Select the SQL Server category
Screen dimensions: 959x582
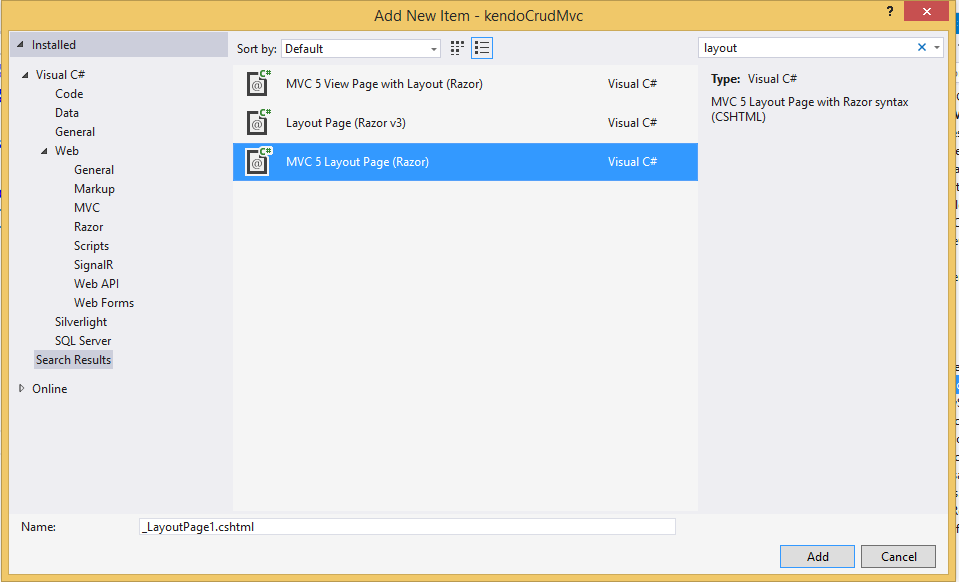[x=83, y=341]
